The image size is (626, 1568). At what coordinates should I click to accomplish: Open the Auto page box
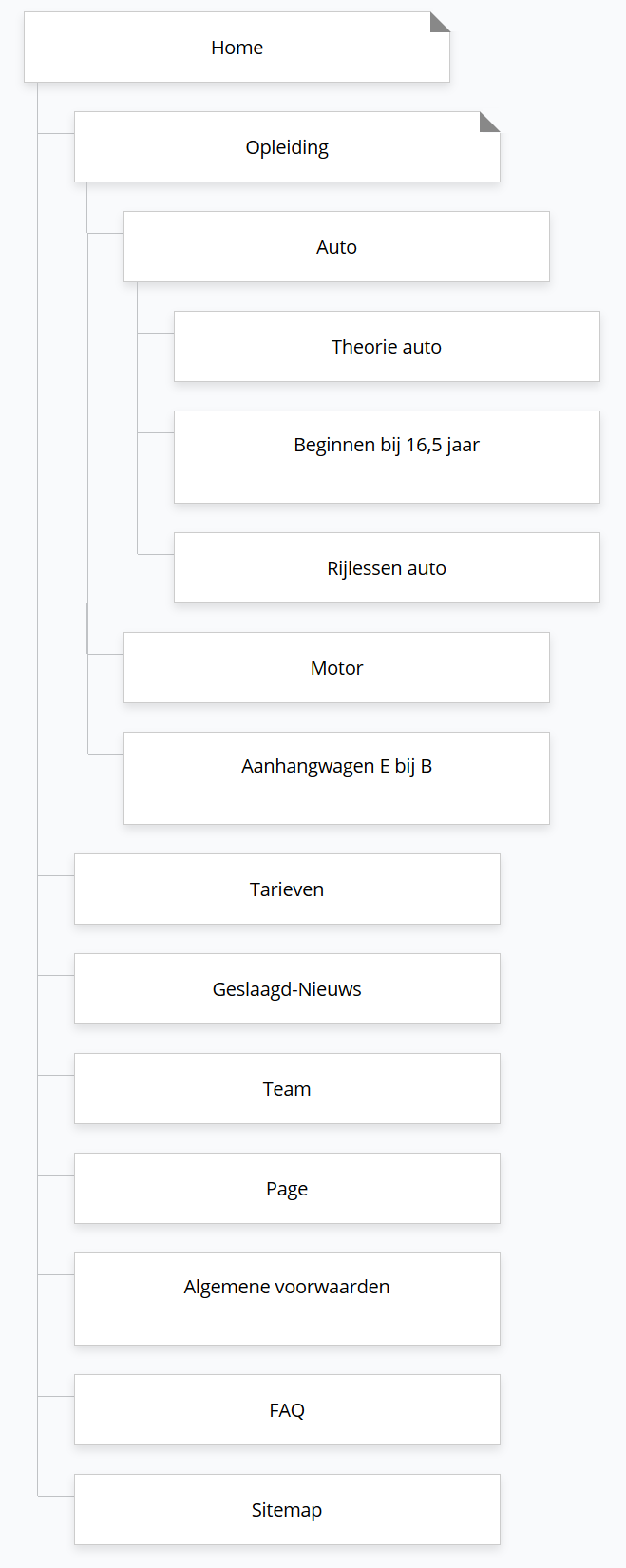pyautogui.click(x=336, y=247)
